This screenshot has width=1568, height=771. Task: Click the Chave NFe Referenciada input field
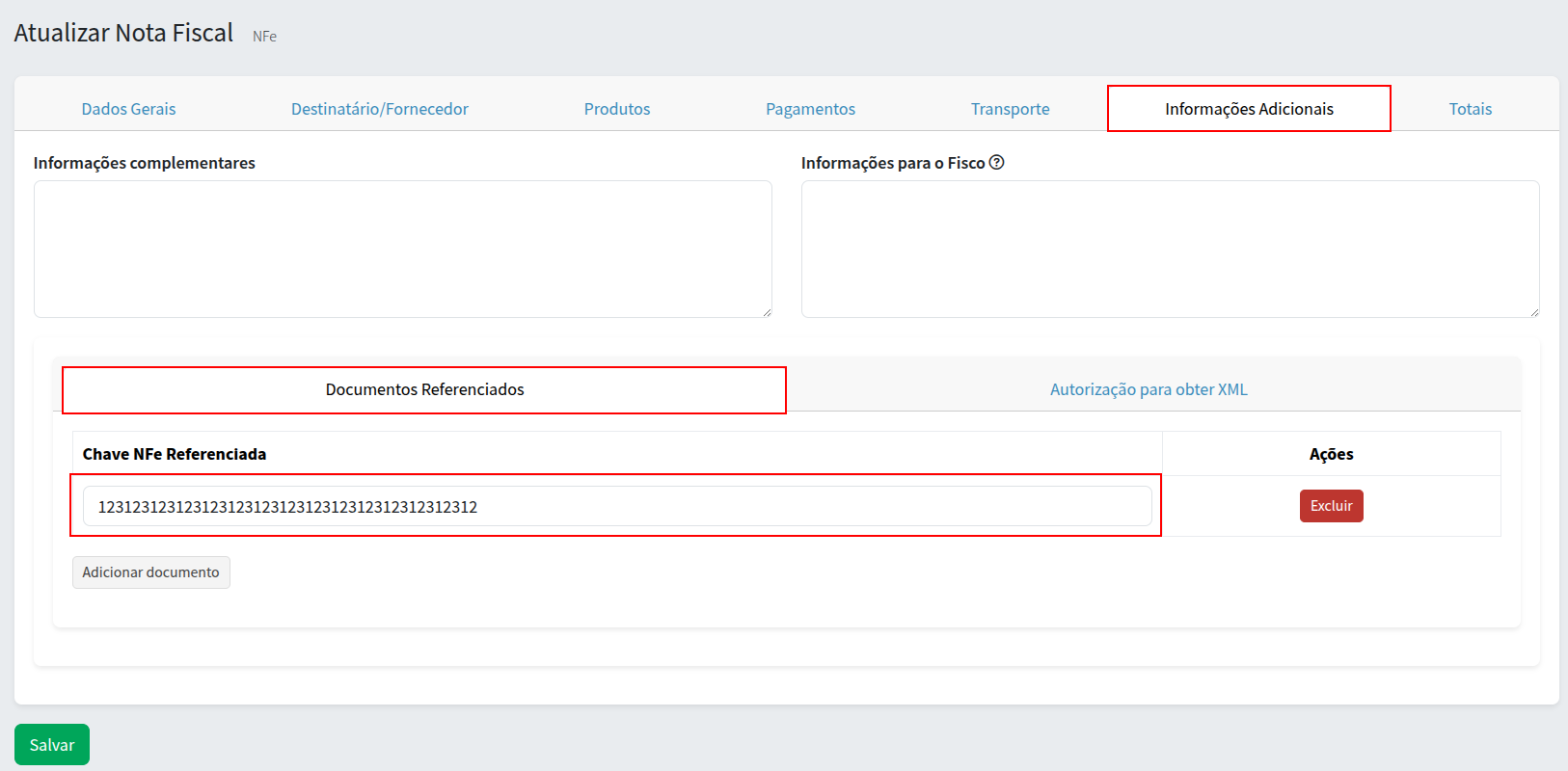pos(617,506)
